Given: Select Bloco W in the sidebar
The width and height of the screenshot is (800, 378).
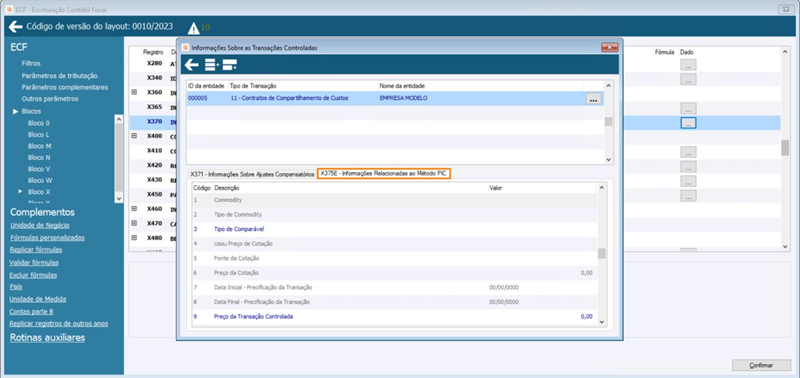Looking at the screenshot, I should tap(40, 181).
